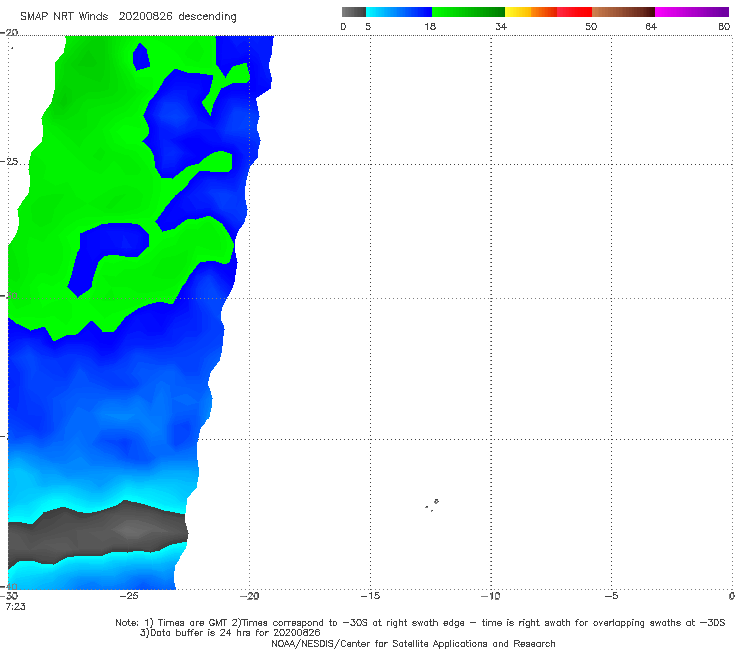Click the note "3)Data buffer is 24 hrs"
Screen dimensions: 740x650
point(230,633)
